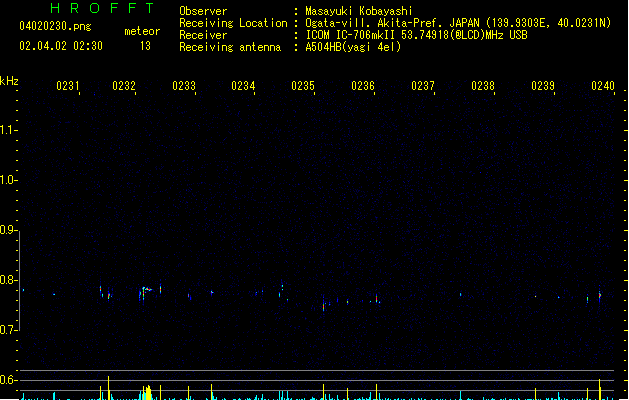The image size is (629, 400).
Task: Click the 0240 time marker
Action: 603,86
